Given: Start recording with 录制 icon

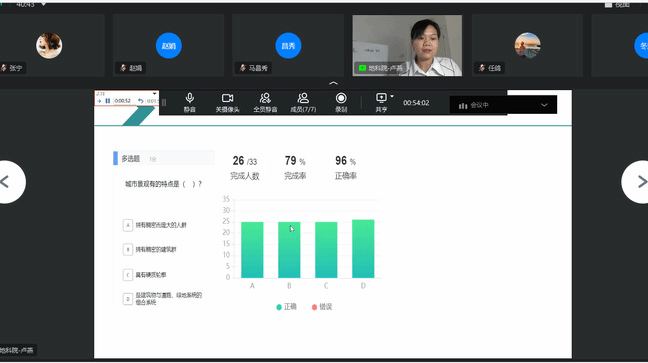Looking at the screenshot, I should tap(341, 102).
